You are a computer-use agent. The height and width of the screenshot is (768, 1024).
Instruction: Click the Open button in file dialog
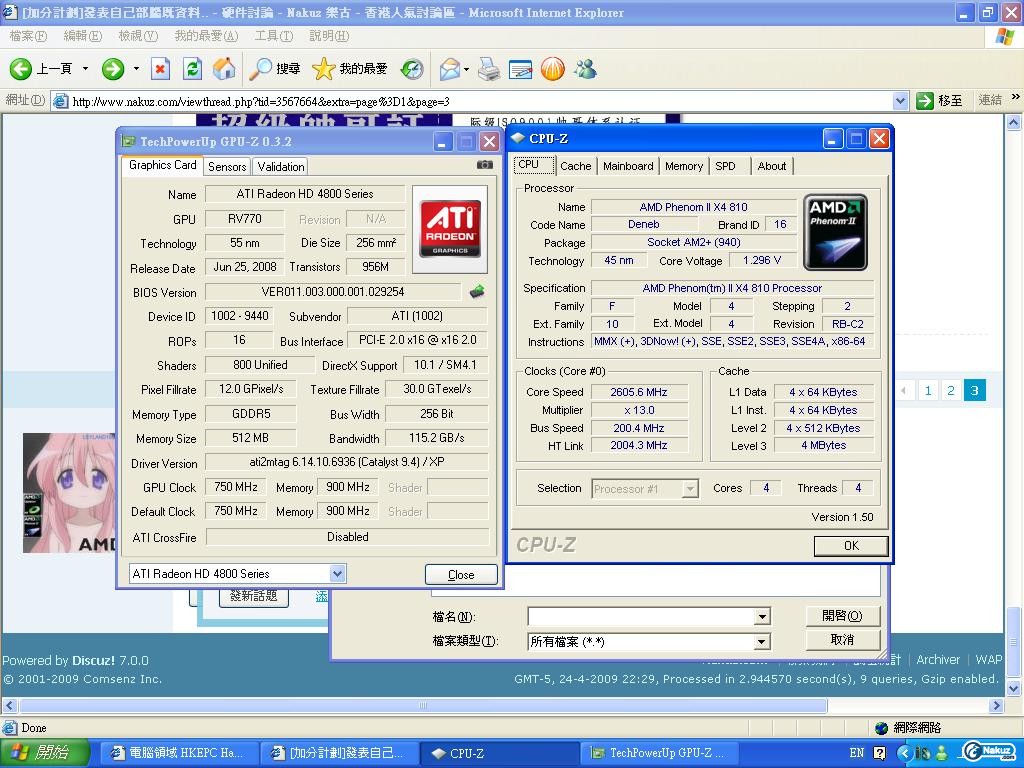(842, 615)
